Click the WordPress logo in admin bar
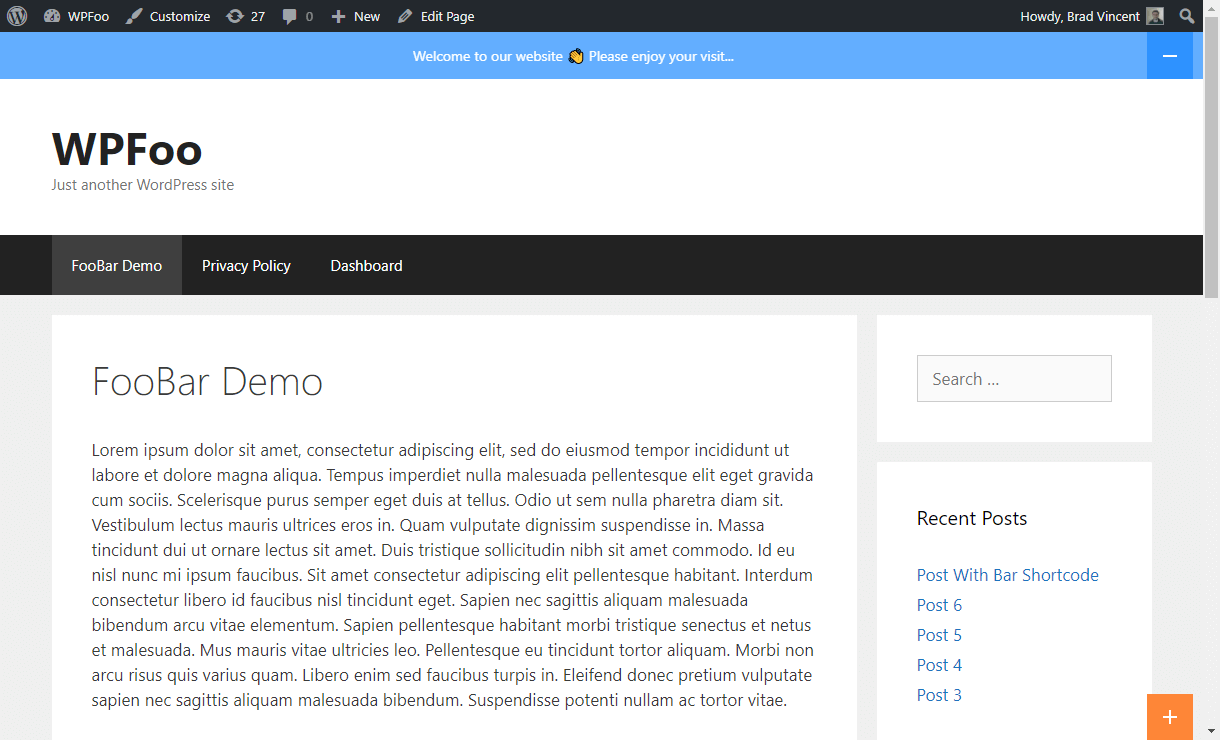Viewport: 1220px width, 740px height. coord(16,16)
